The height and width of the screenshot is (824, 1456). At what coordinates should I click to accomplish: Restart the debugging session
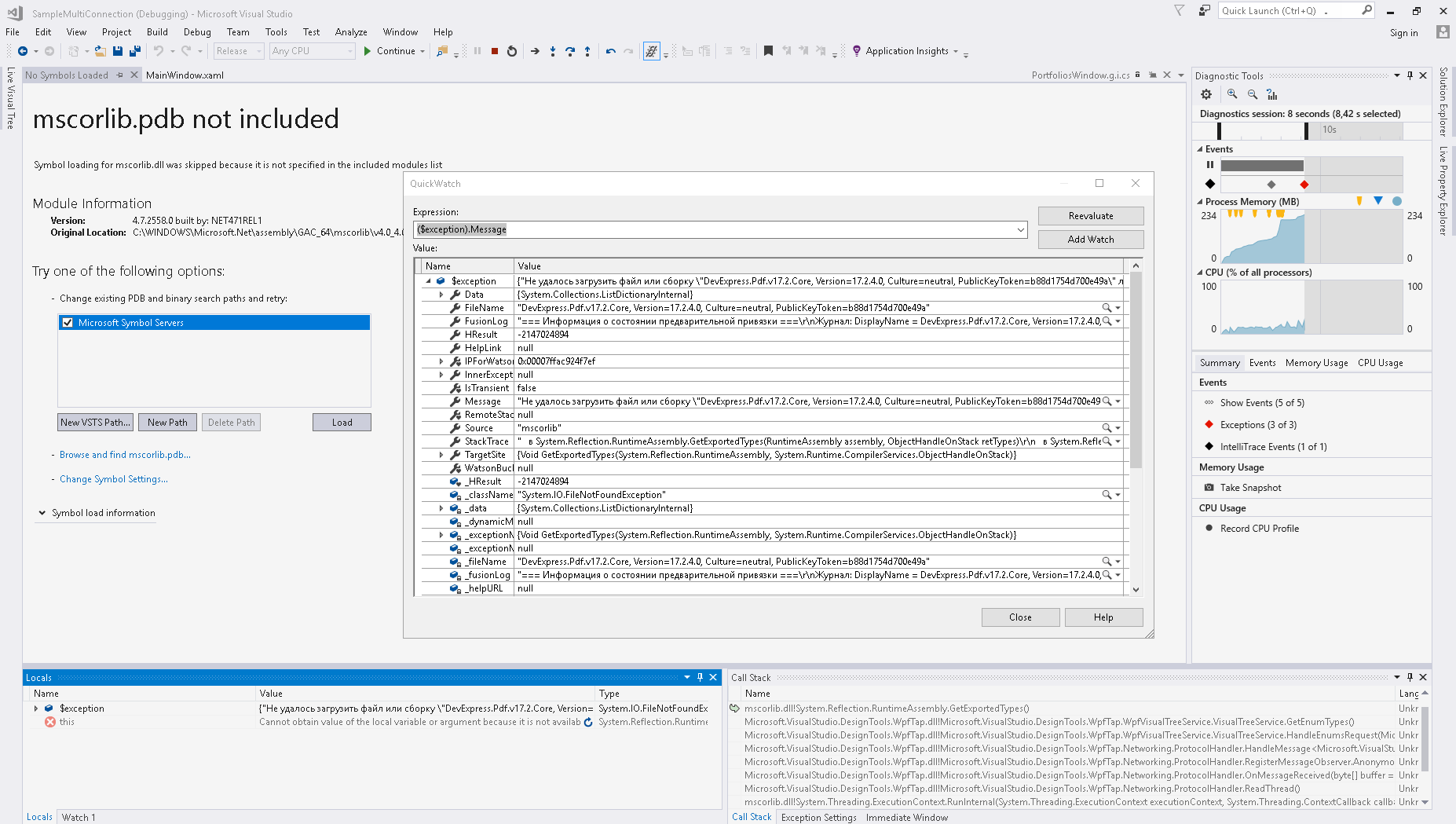pyautogui.click(x=512, y=51)
